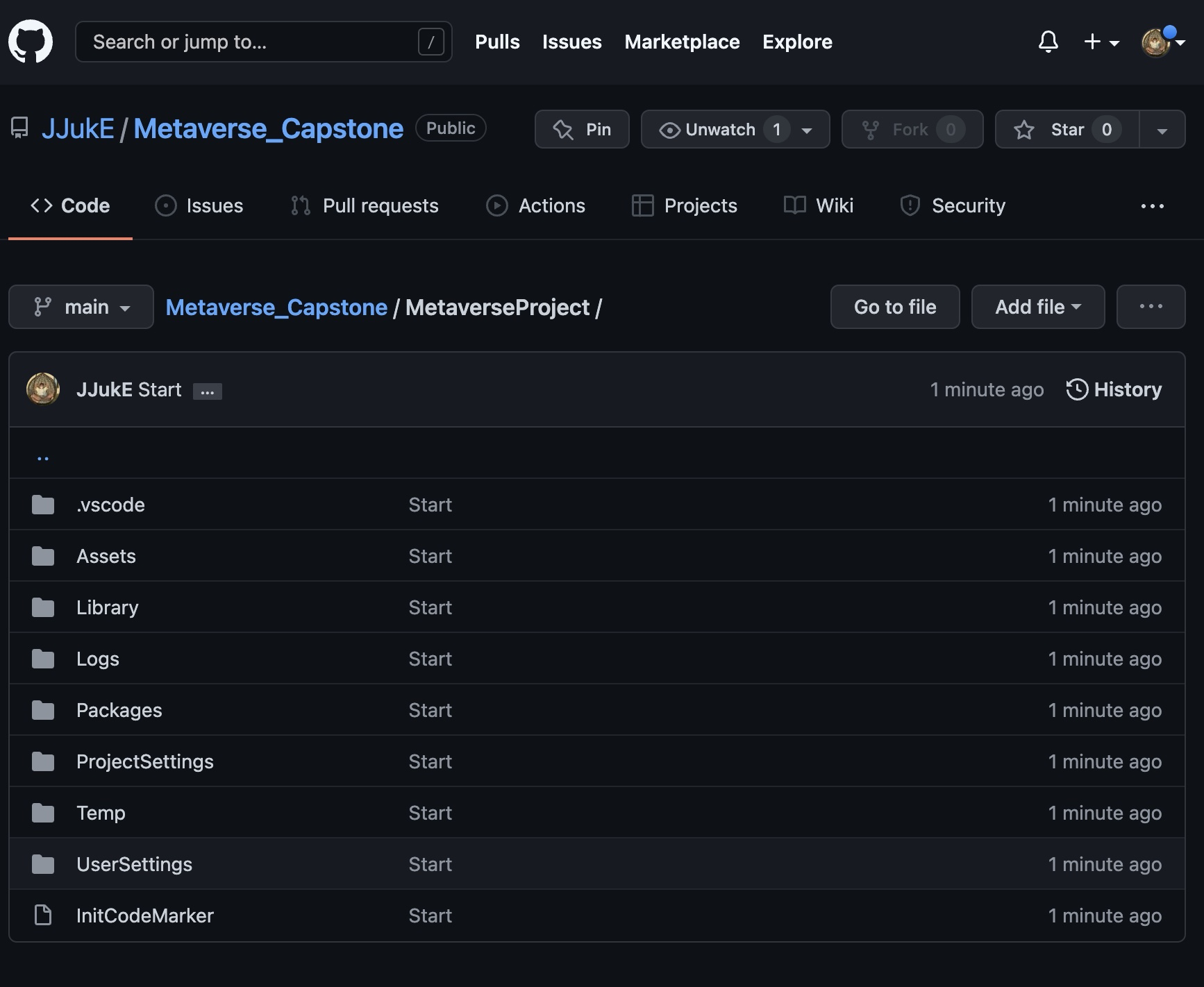
Task: Click the Library folder icon
Action: pyautogui.click(x=43, y=607)
